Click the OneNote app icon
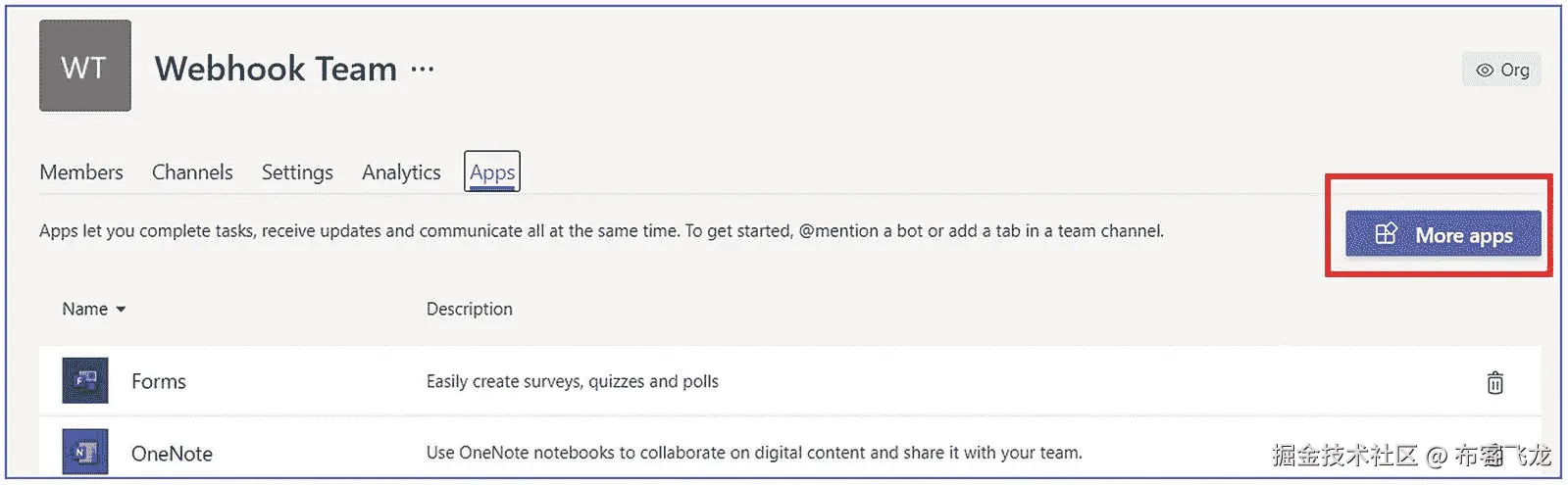The image size is (1568, 485). pyautogui.click(x=85, y=452)
